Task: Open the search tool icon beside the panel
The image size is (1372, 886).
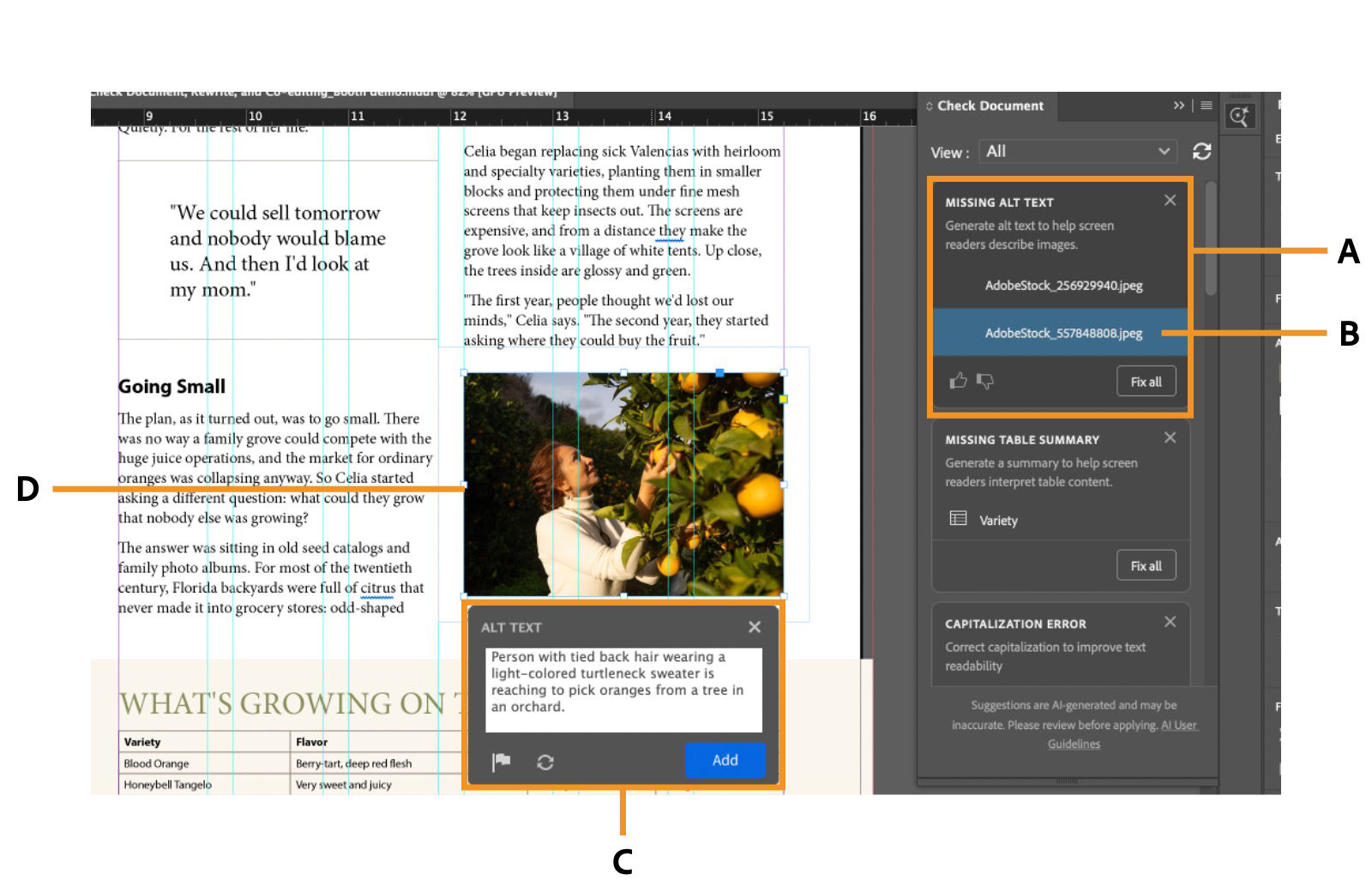Action: [x=1239, y=117]
